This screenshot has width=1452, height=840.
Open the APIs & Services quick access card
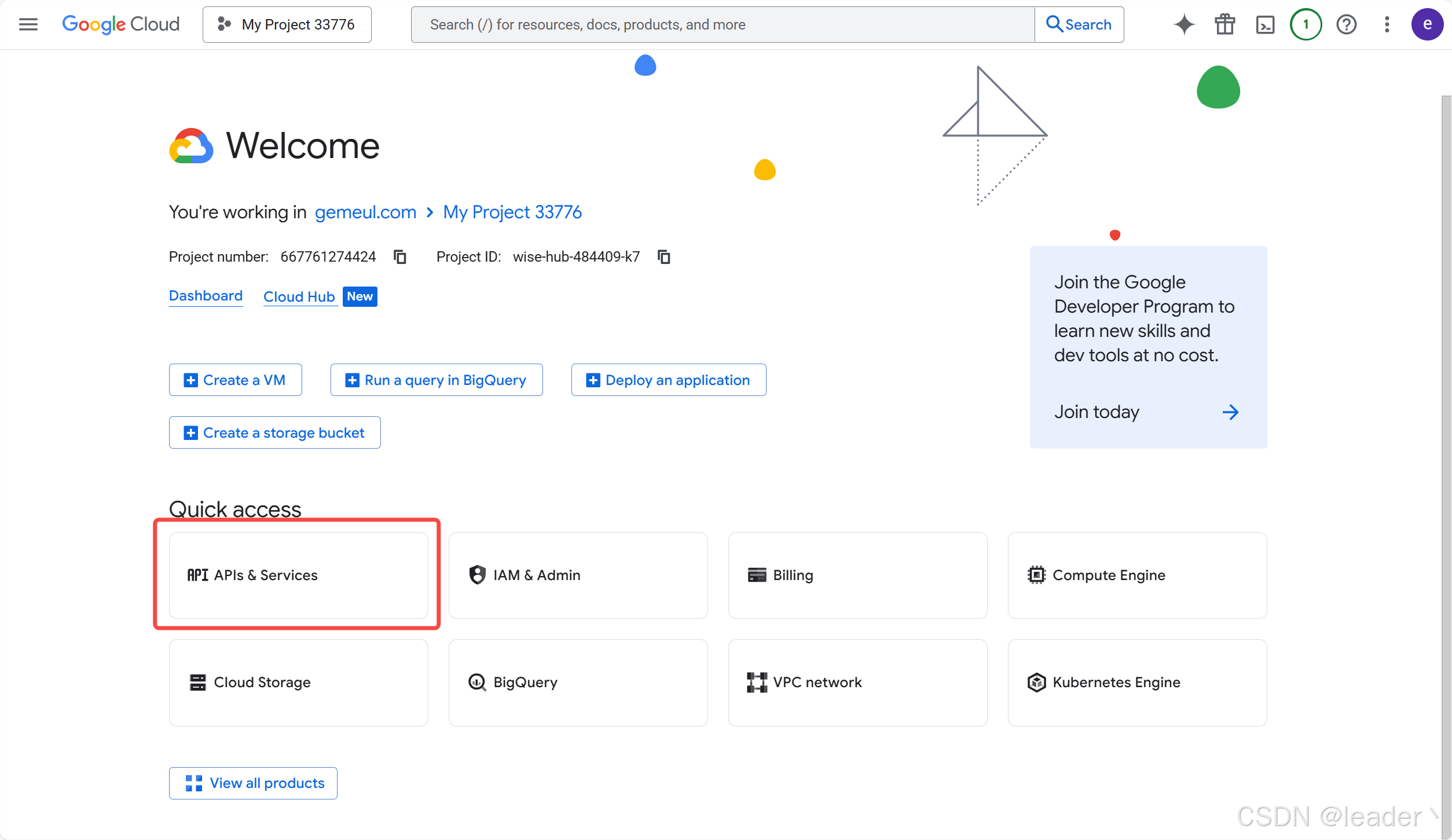point(298,575)
